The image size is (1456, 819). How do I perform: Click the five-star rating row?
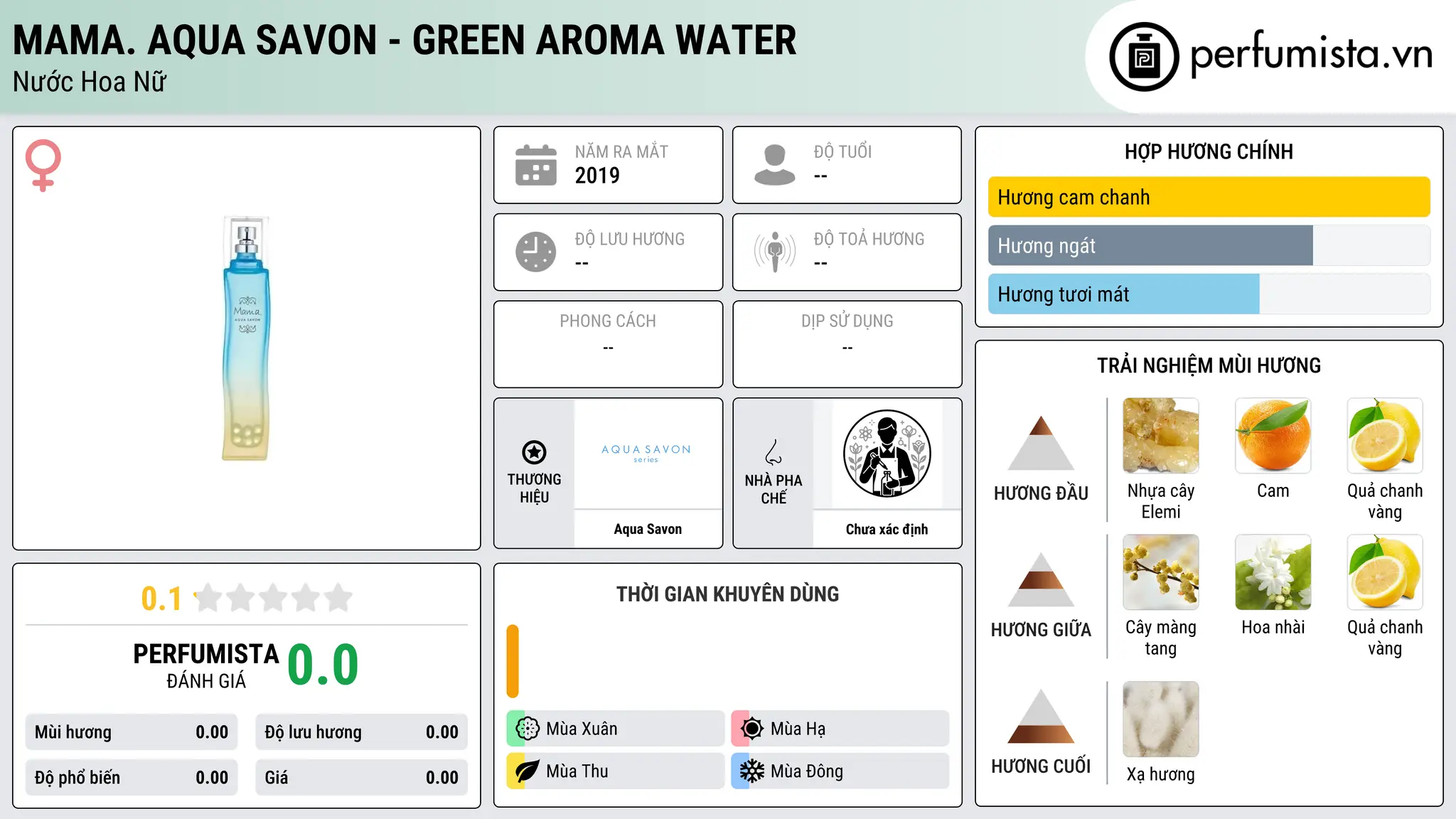pos(273,598)
